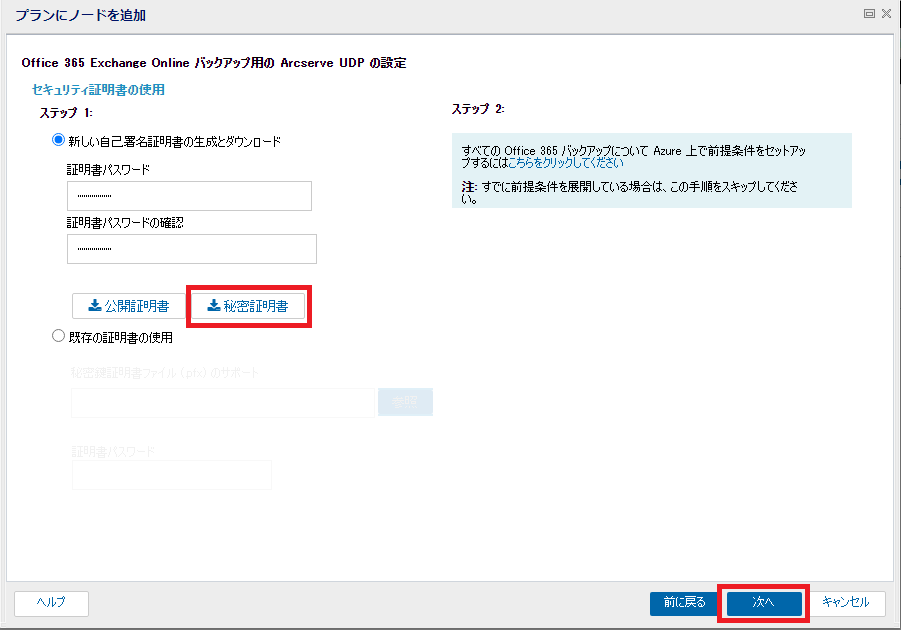901x630 pixels.
Task: Click the disabled pfx file path field
Action: point(223,402)
